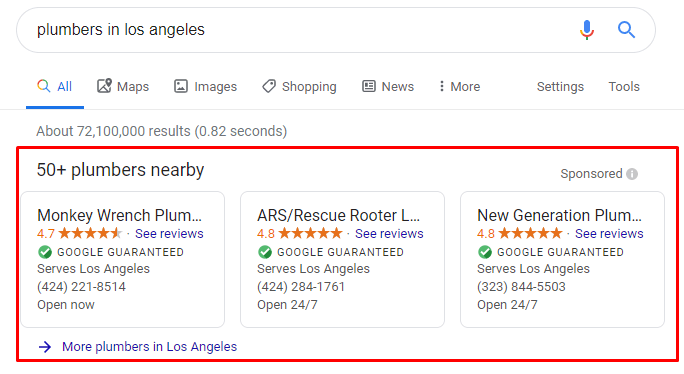Click New Generation 4.8 star rating
Viewport: 684px width, 374px height.
point(520,233)
